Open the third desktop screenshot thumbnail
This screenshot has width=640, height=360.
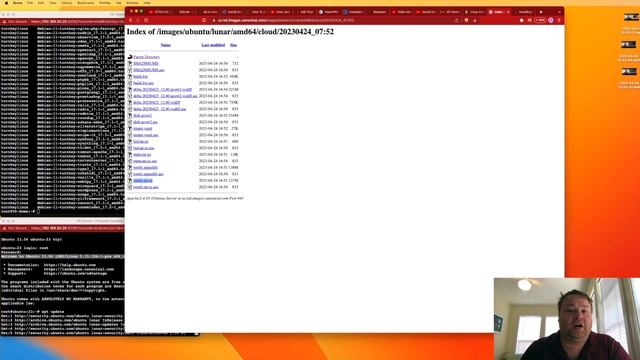pyautogui.click(x=629, y=72)
